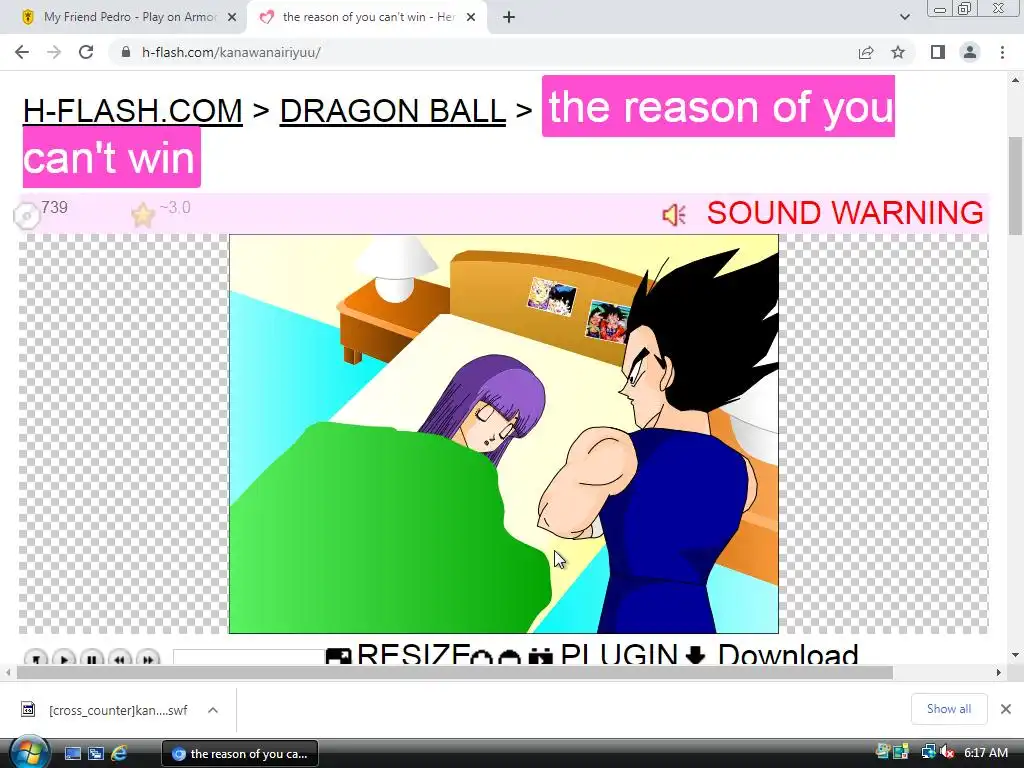Click the muted volume tray icon
This screenshot has width=1024, height=768.
946,753
